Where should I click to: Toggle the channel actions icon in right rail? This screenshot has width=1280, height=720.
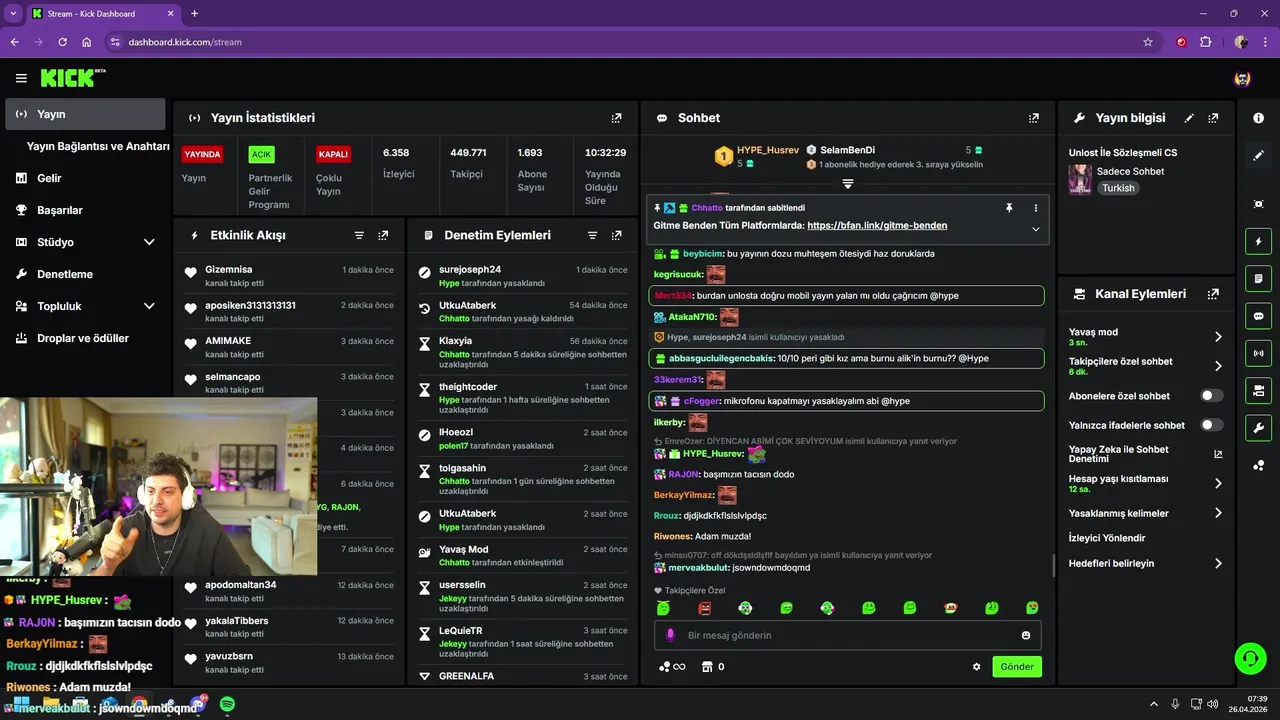1258,390
